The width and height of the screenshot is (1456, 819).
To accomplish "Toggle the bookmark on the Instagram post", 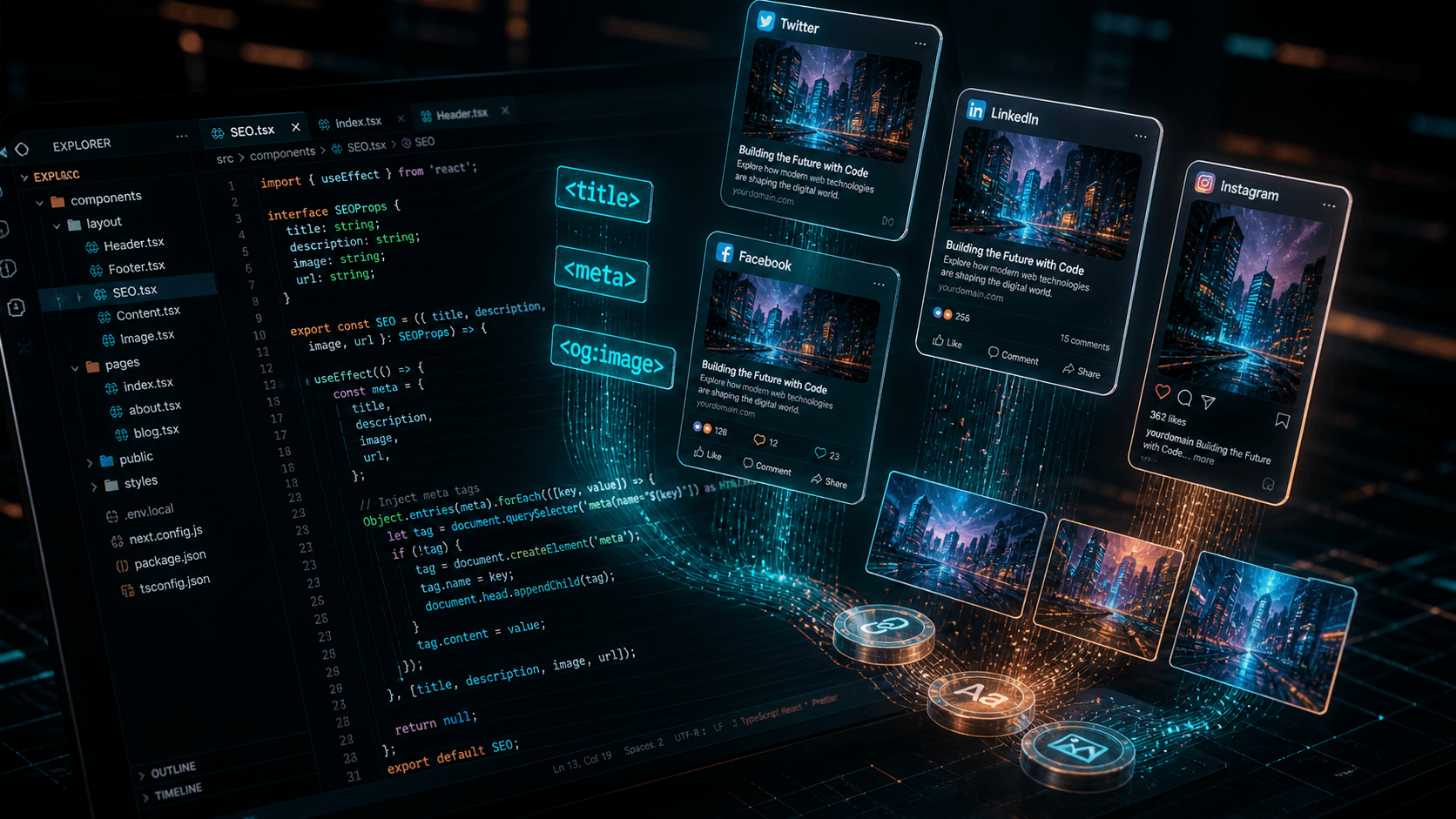I will point(1282,420).
